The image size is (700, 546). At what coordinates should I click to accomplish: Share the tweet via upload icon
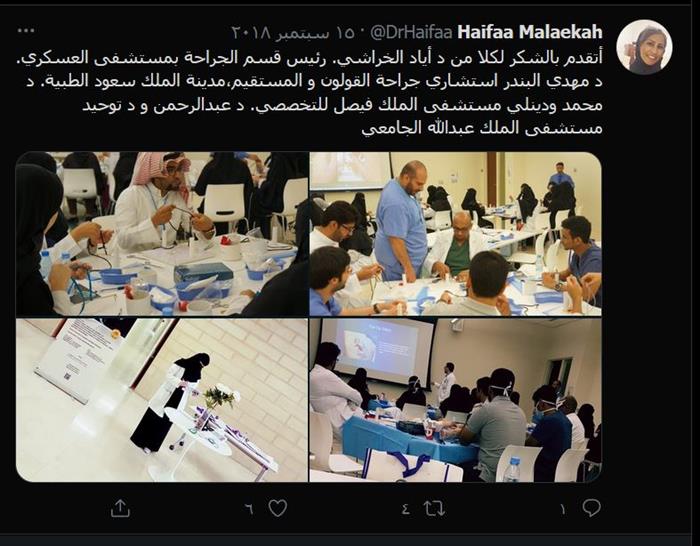[120, 508]
